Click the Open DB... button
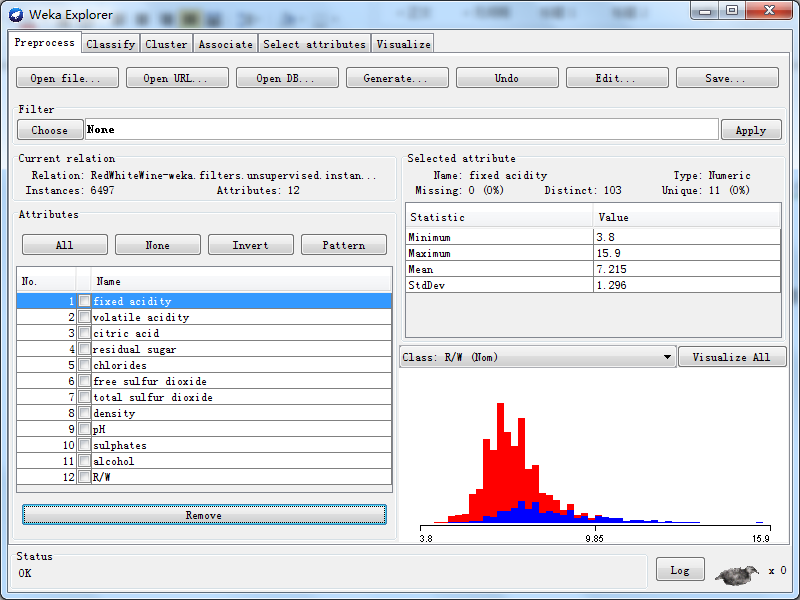Screen dimensions: 800x600 (x=287, y=78)
